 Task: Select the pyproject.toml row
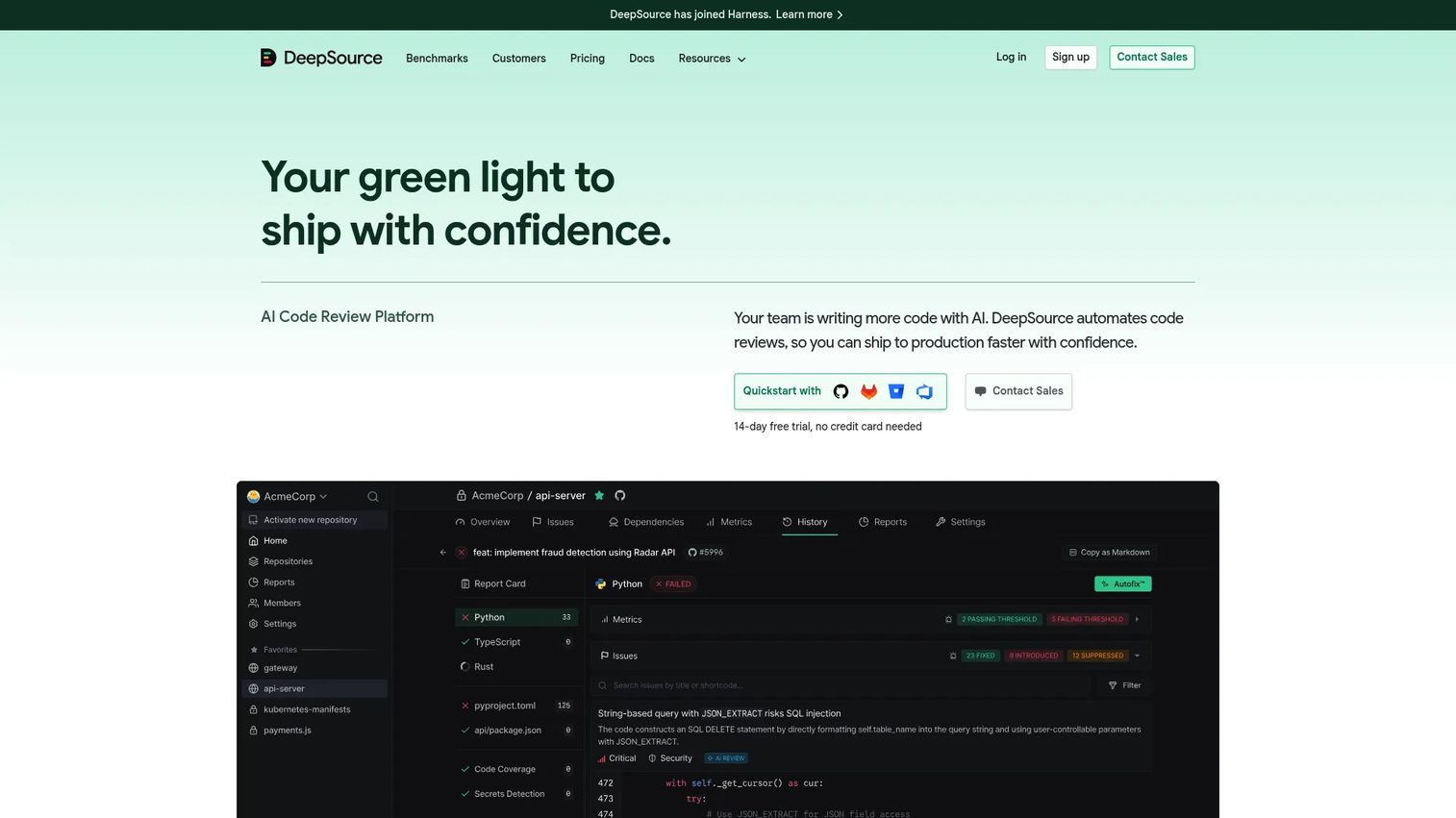516,706
